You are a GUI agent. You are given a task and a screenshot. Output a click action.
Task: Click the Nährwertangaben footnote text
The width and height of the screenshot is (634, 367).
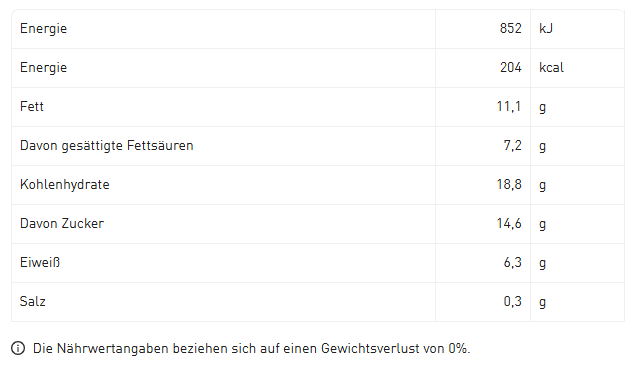click(251, 348)
